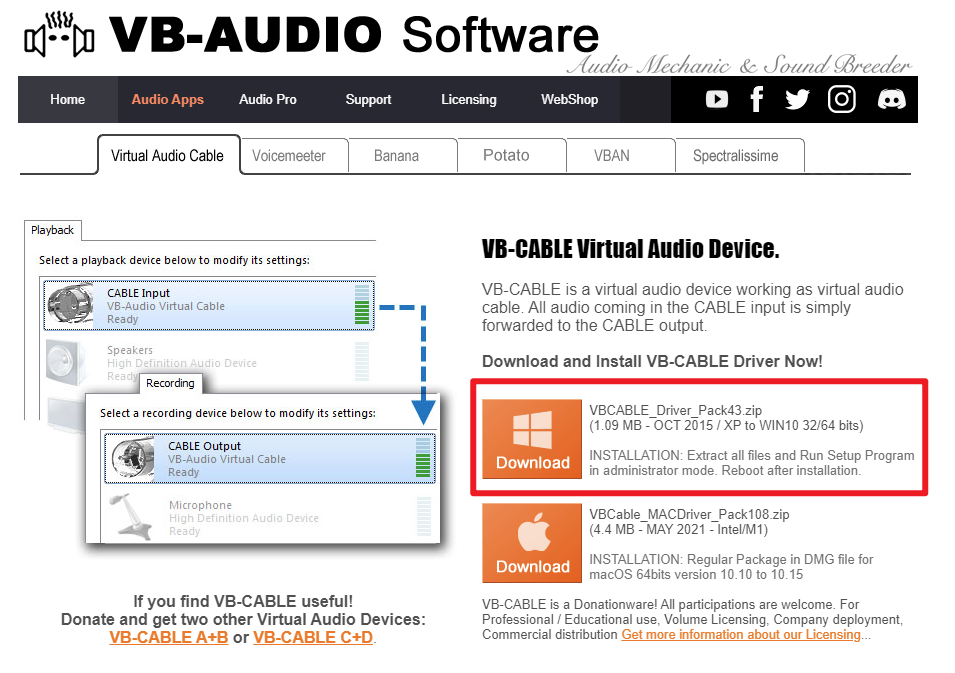This screenshot has height=673, width=955.
Task: Open the Licensing menu item
Action: pos(469,99)
